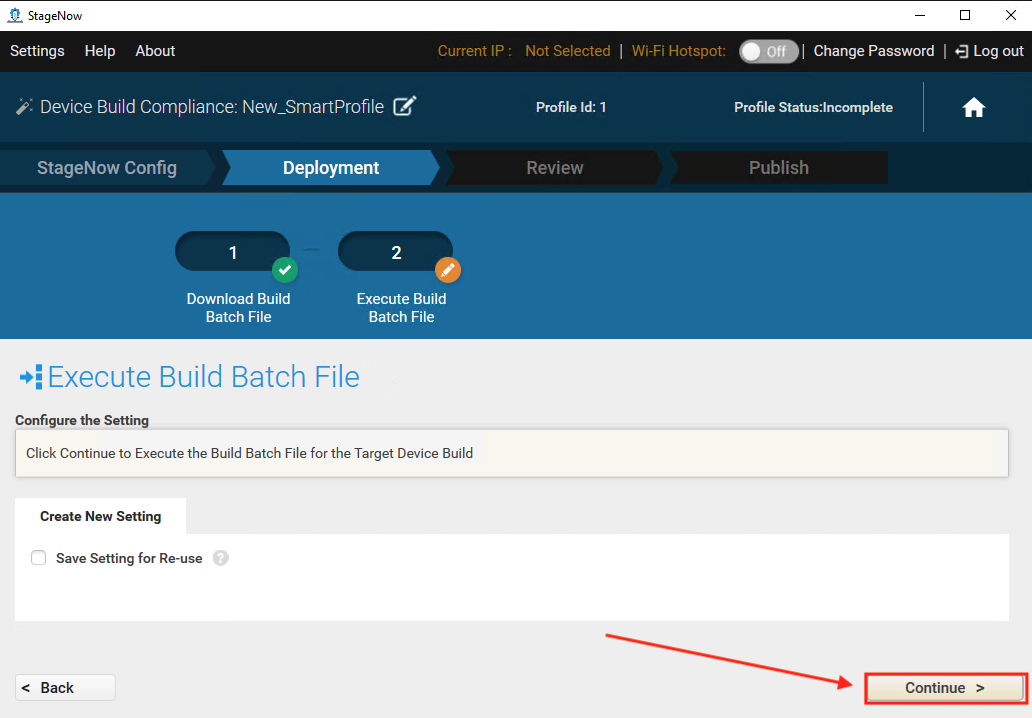Screen dimensions: 1032x718
Task: Enable Save Setting for Re-use checkbox
Action: click(x=39, y=558)
